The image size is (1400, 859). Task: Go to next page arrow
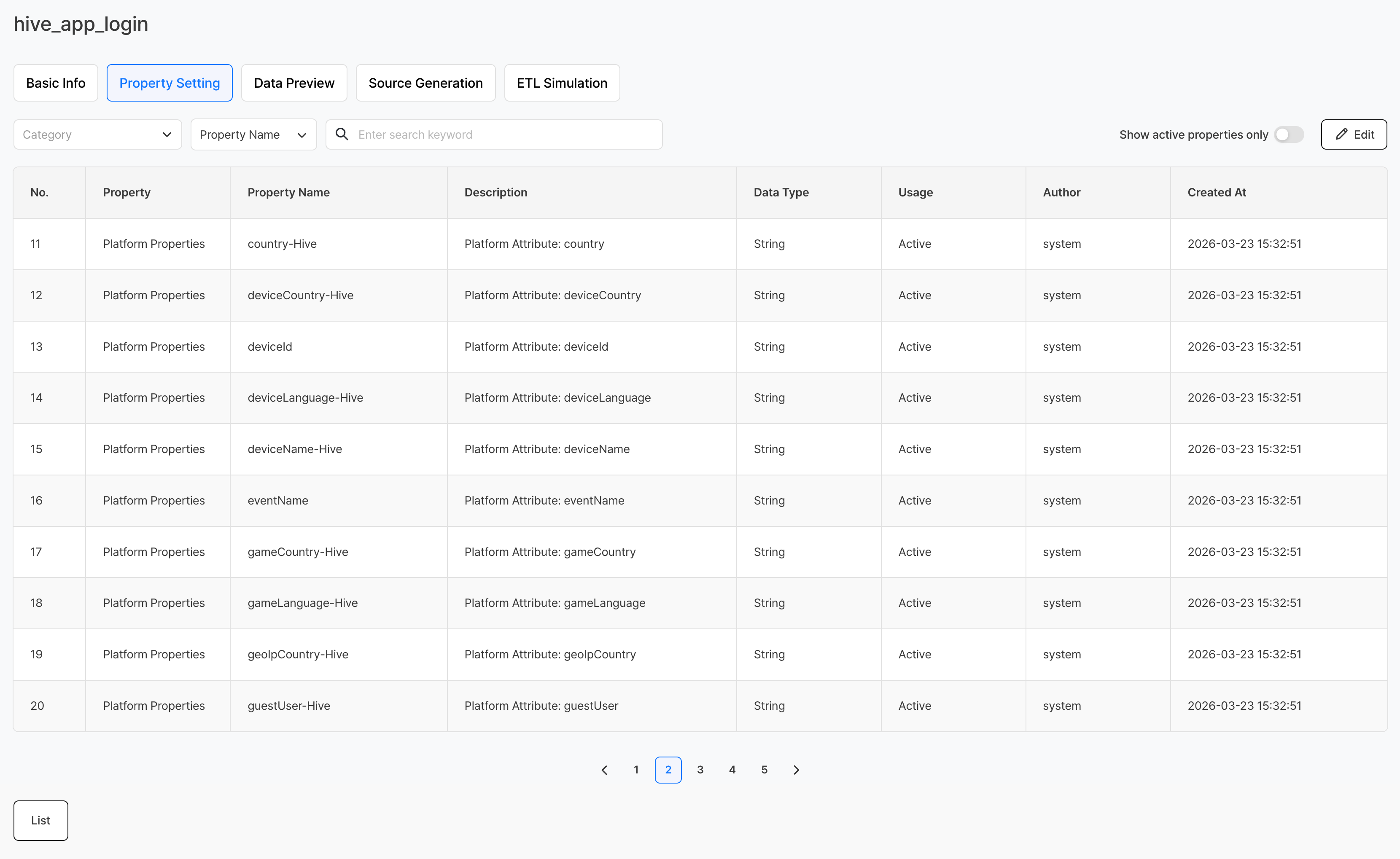pos(796,770)
